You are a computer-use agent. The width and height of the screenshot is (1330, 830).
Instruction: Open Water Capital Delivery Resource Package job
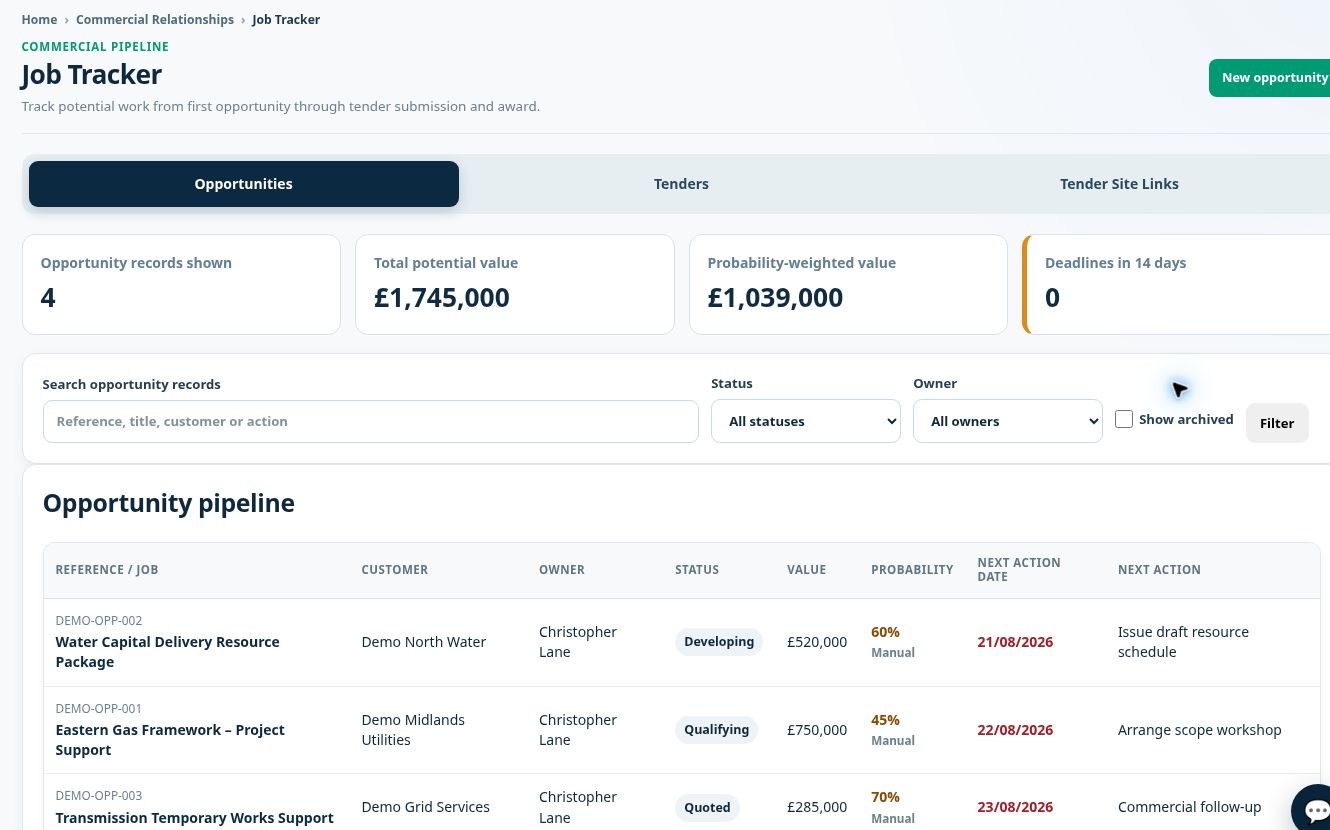168,652
